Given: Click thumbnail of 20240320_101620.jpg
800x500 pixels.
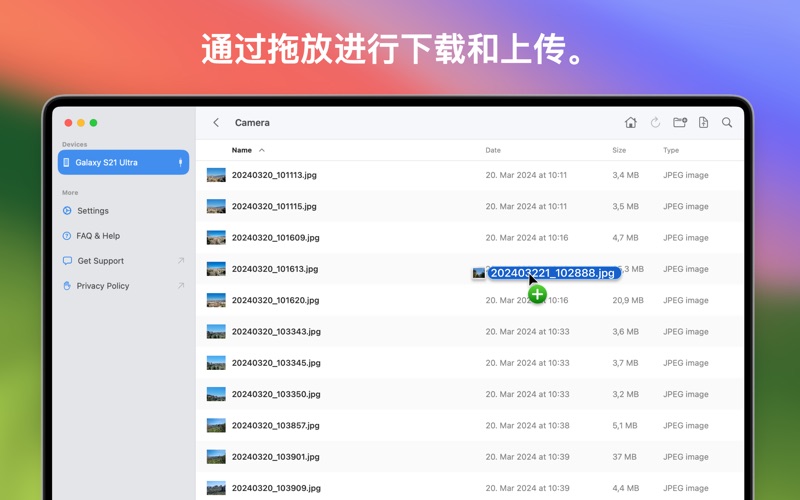Looking at the screenshot, I should (x=216, y=300).
